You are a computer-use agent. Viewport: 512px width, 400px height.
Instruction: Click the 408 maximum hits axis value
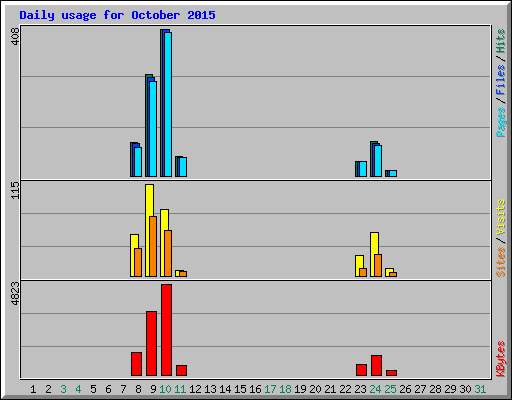pos(15,36)
